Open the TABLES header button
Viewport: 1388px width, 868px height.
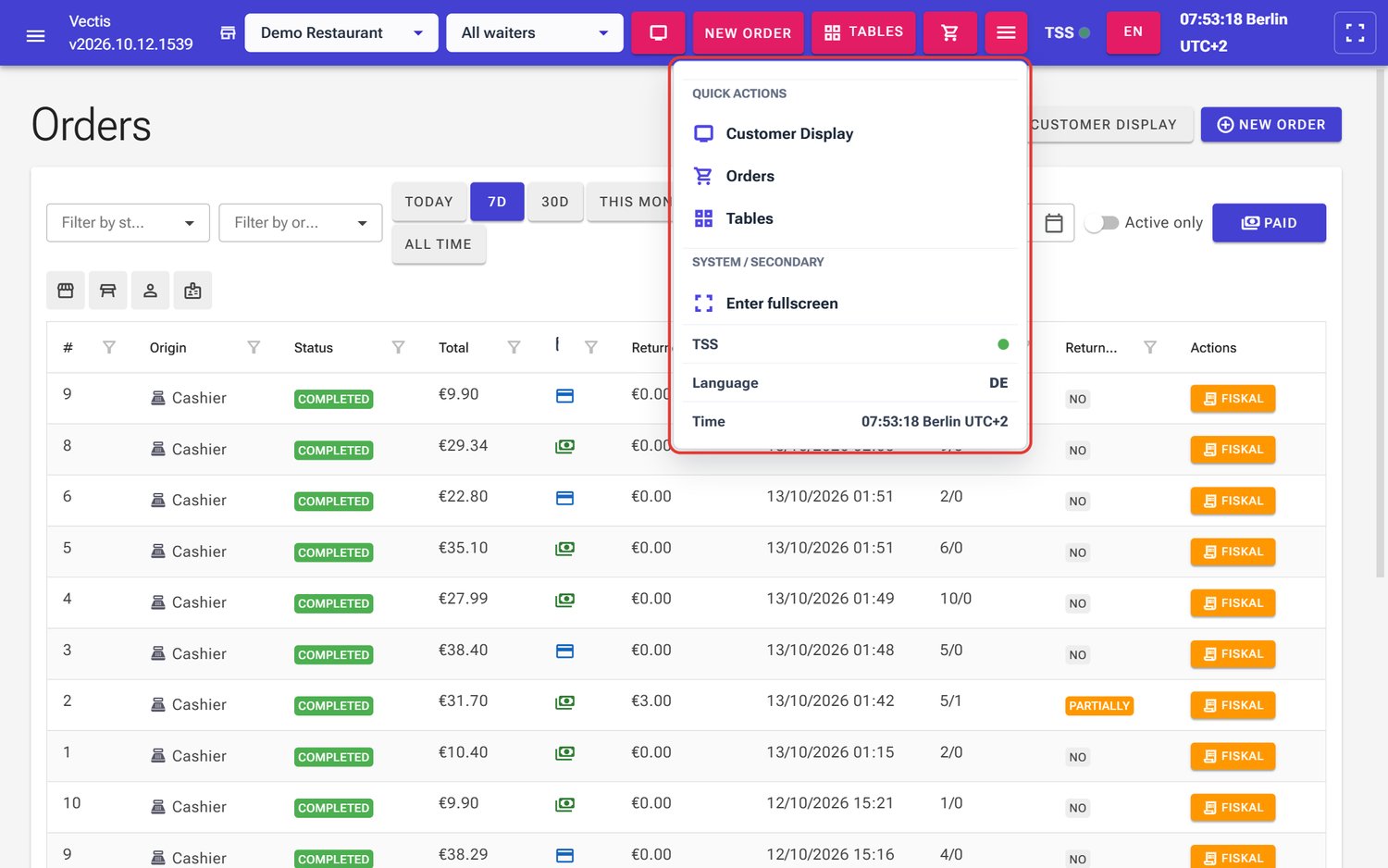click(x=863, y=32)
